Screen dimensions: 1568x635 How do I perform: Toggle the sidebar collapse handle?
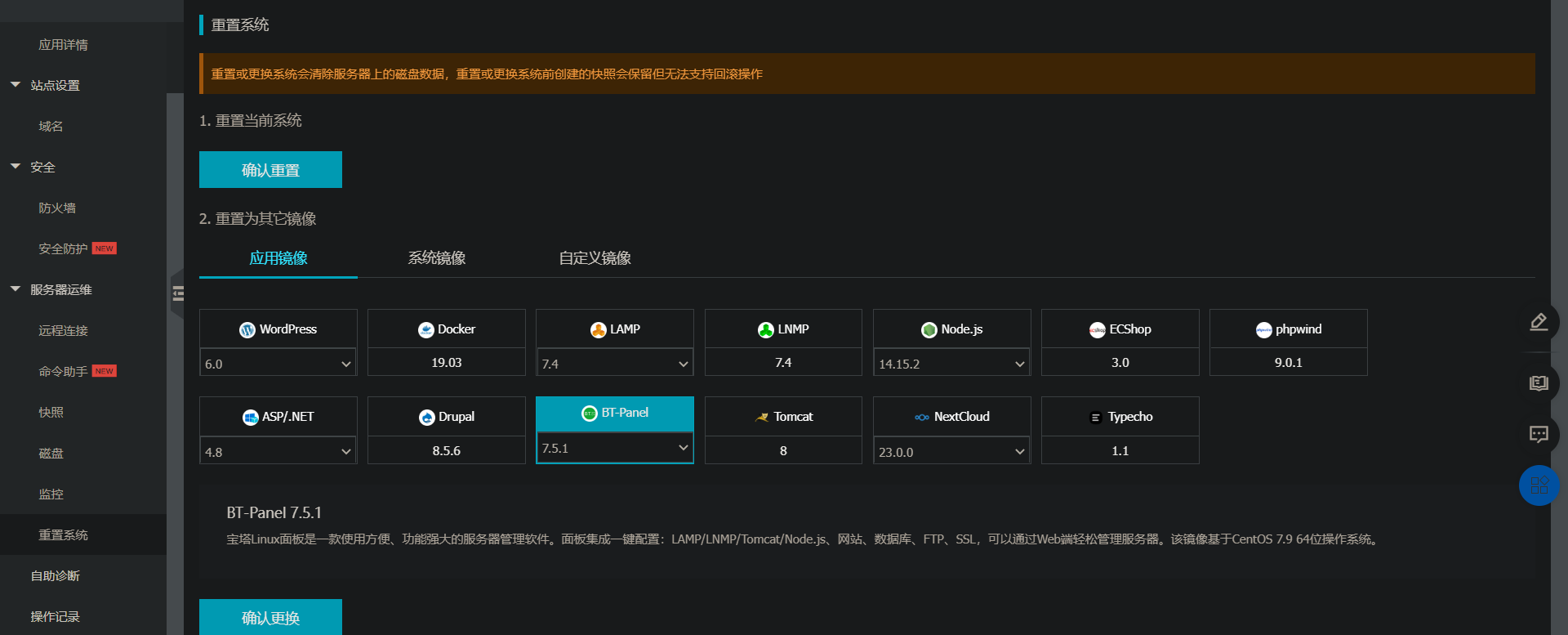click(x=177, y=293)
